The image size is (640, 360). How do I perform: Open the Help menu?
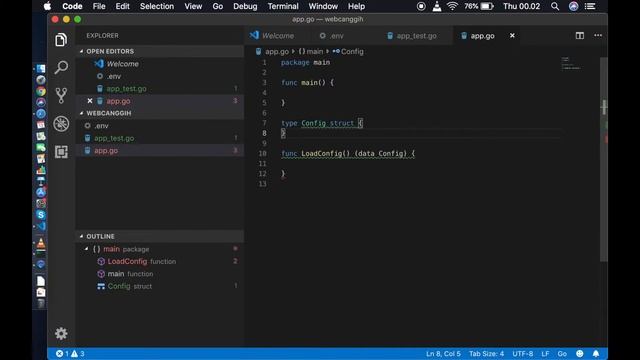[356, 6]
